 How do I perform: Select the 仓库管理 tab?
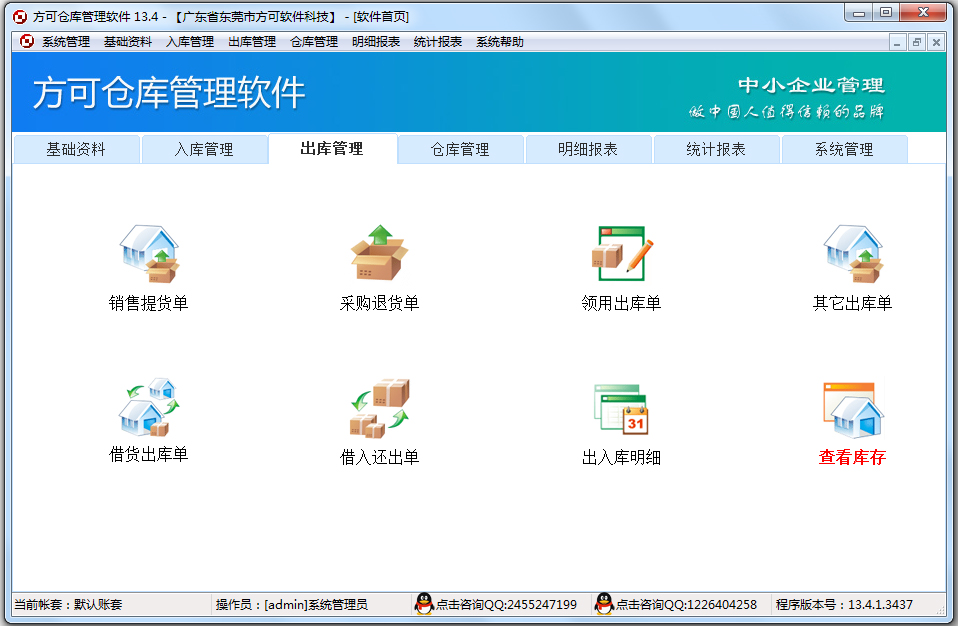[460, 150]
